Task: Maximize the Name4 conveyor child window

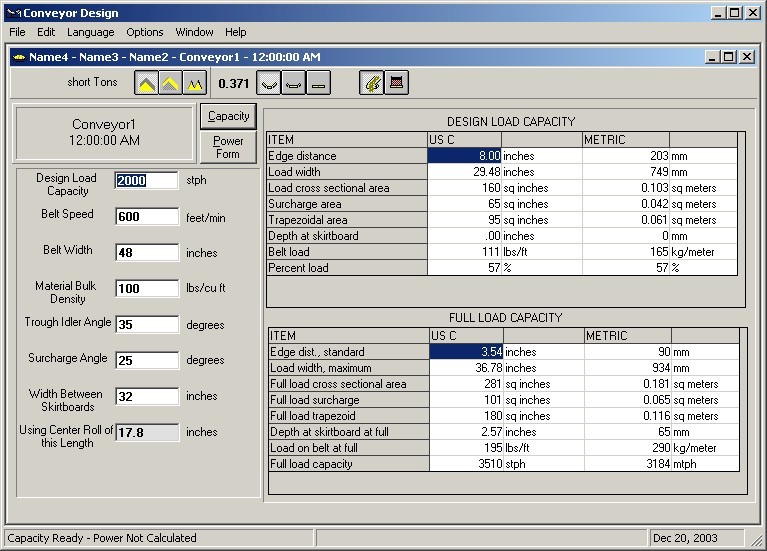Action: (x=729, y=57)
